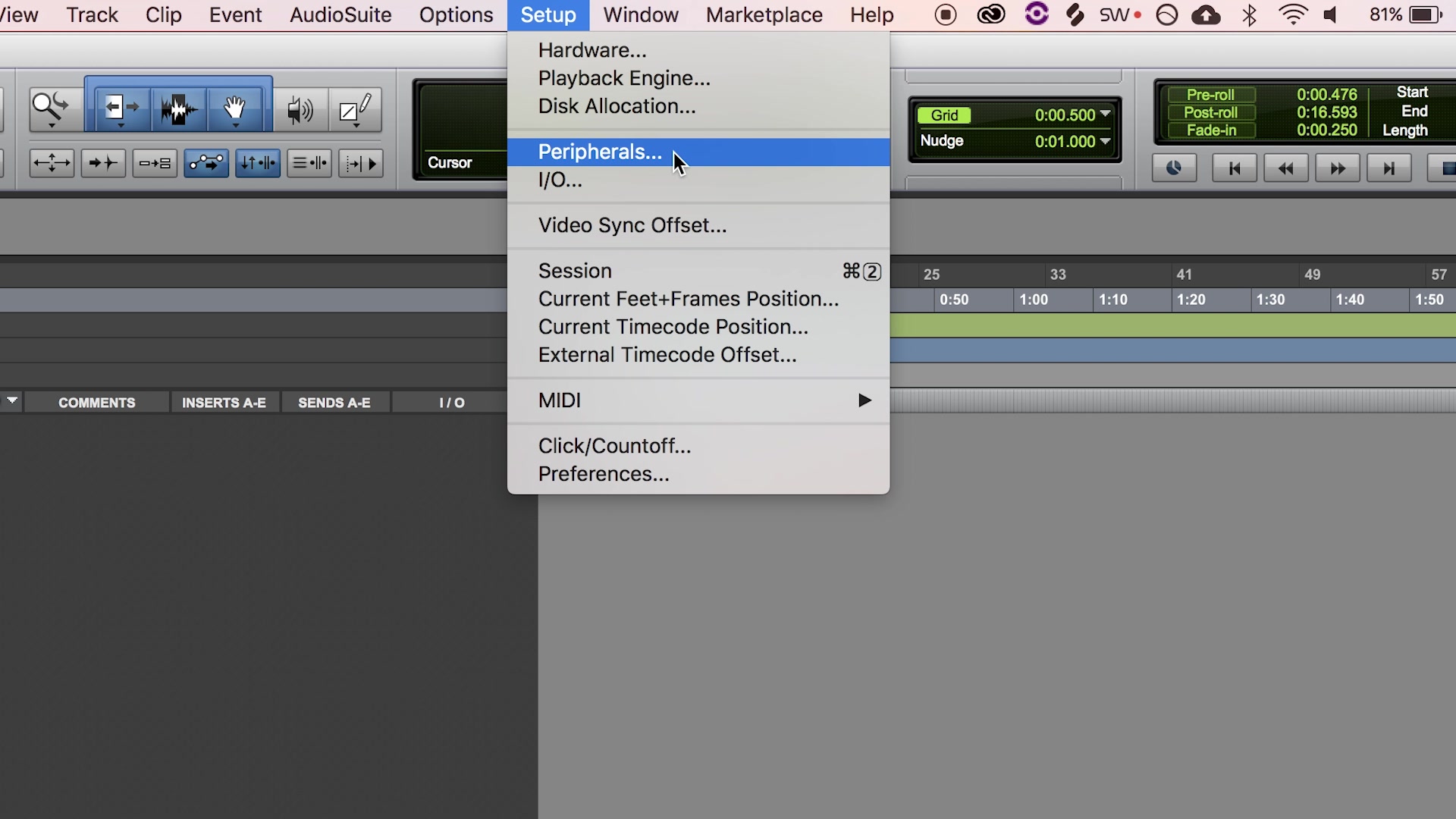Toggle the green Grid mode indicator
1456x819 pixels.
[x=944, y=115]
